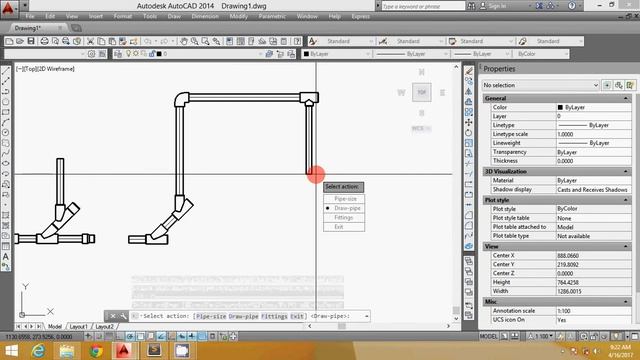640x360 pixels.
Task: Select the Draw-pipe radio option
Action: pyautogui.click(x=344, y=208)
